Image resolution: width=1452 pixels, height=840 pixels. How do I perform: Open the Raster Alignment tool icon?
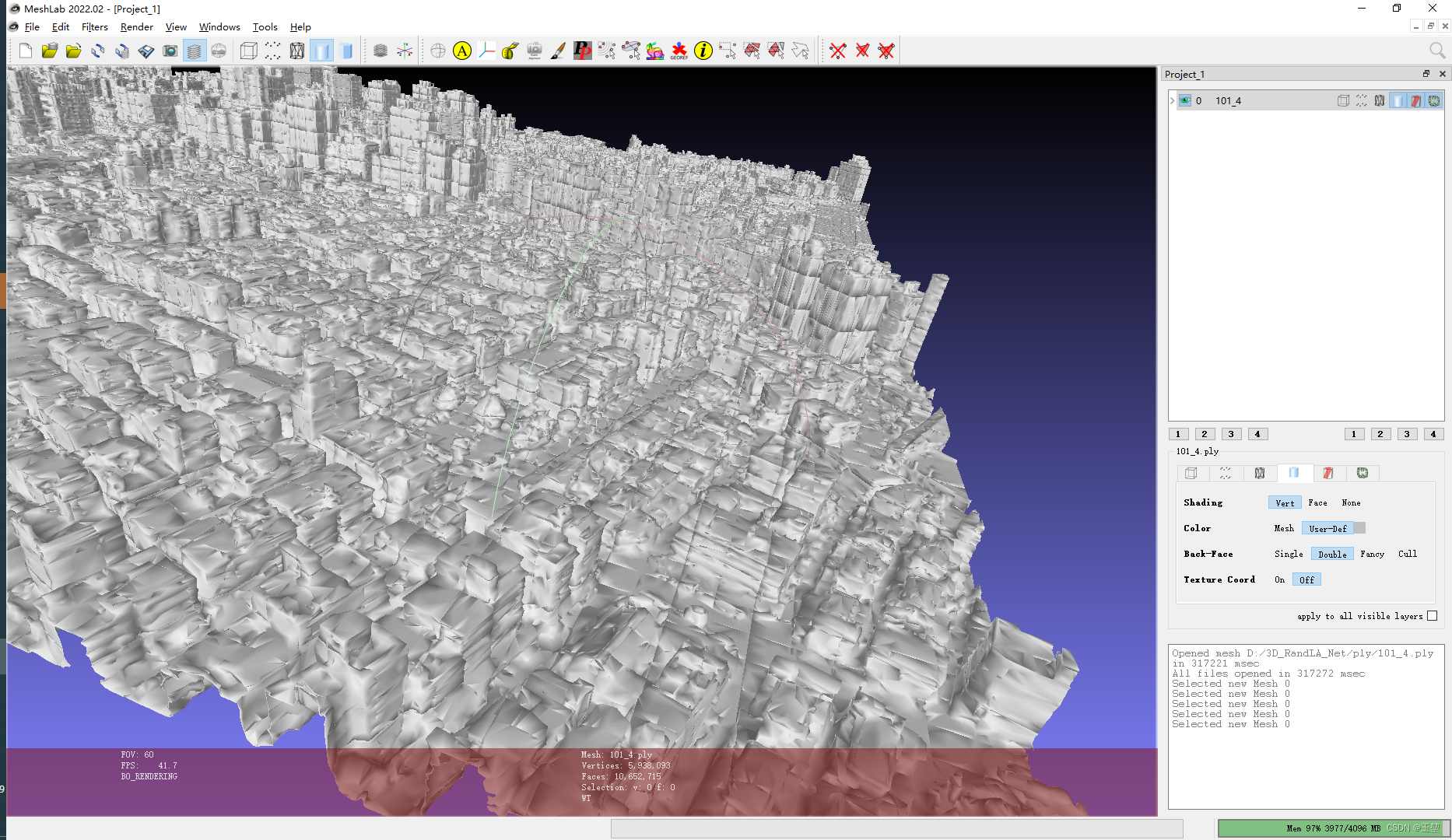tap(534, 51)
